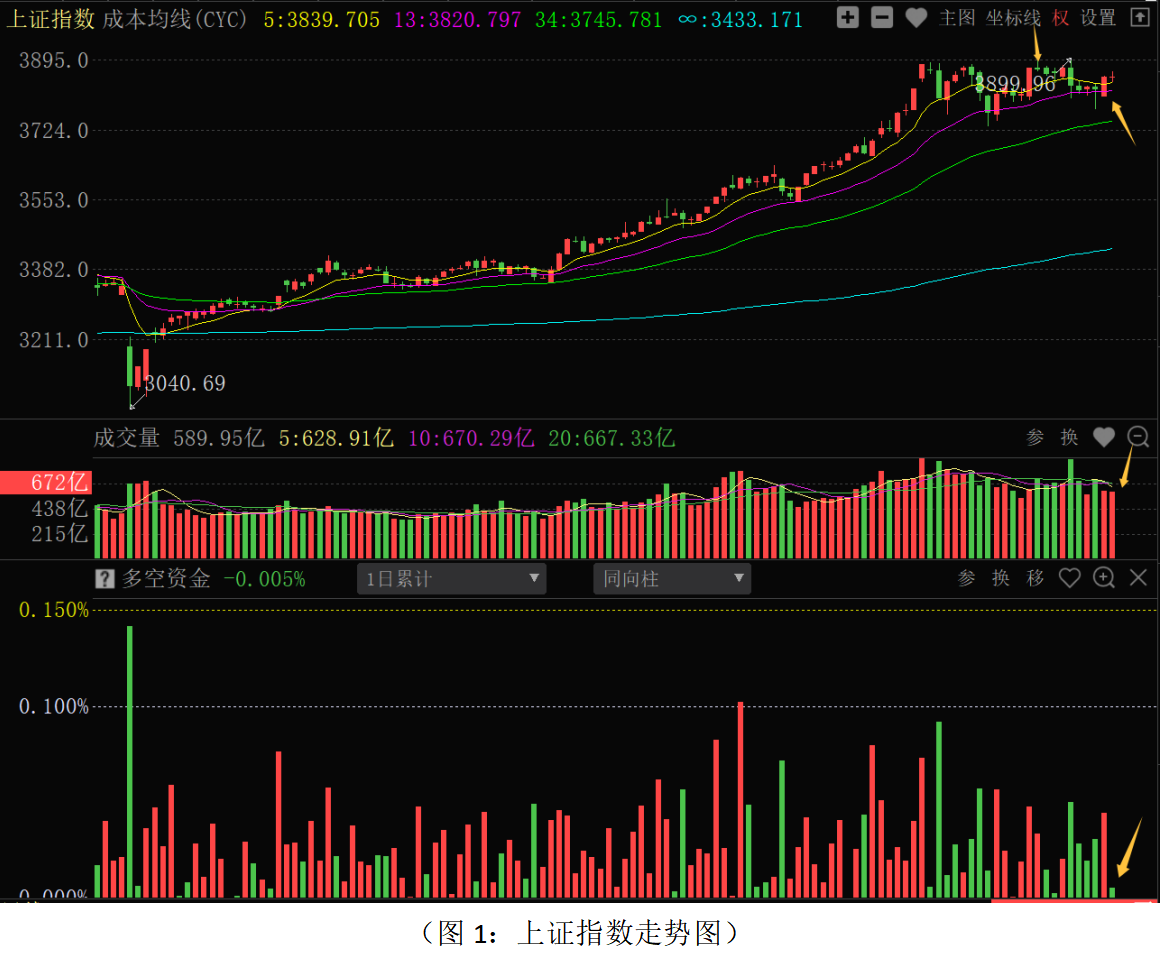1162x955 pixels.
Task: Click the upload arrow icon at top right
Action: 1140,18
